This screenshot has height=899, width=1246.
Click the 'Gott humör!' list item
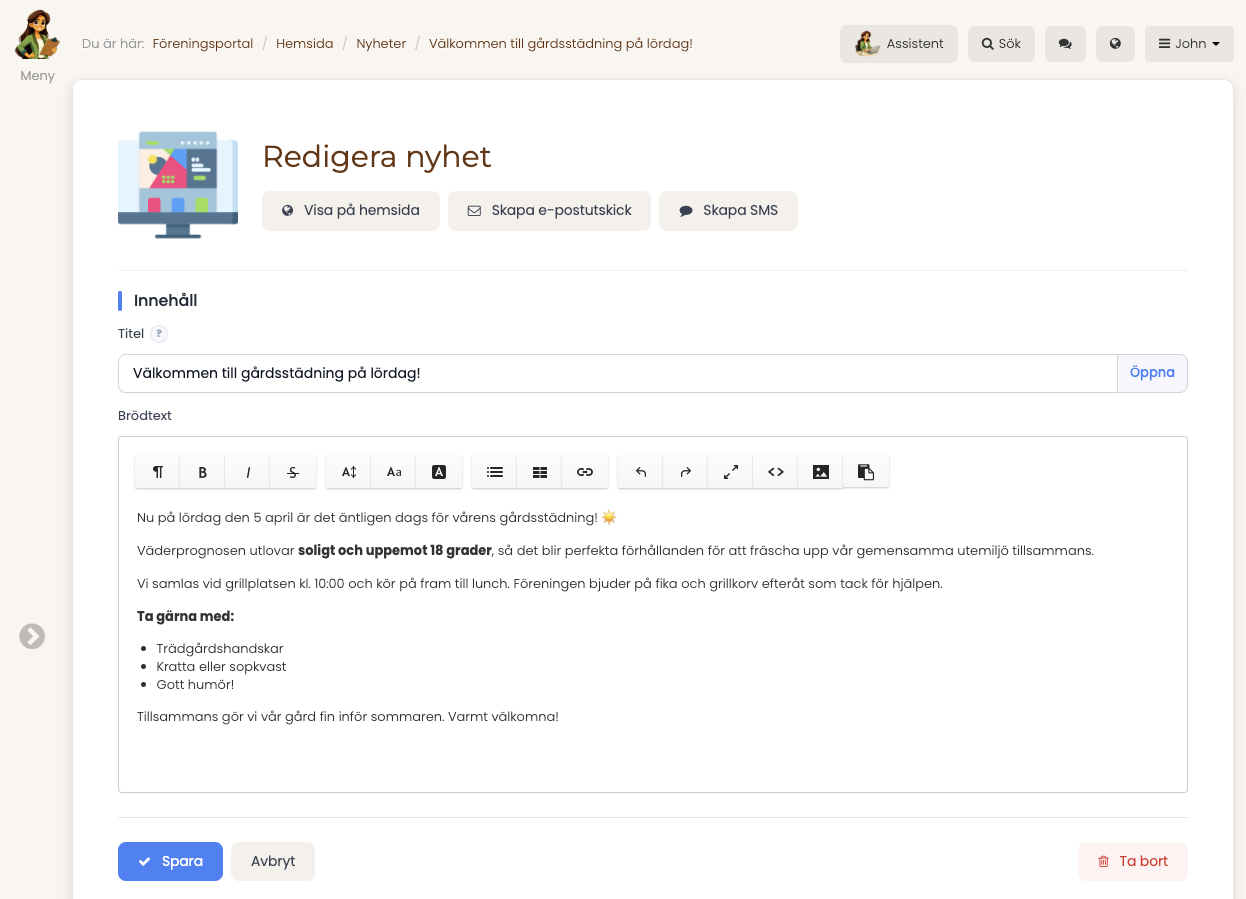click(x=195, y=684)
